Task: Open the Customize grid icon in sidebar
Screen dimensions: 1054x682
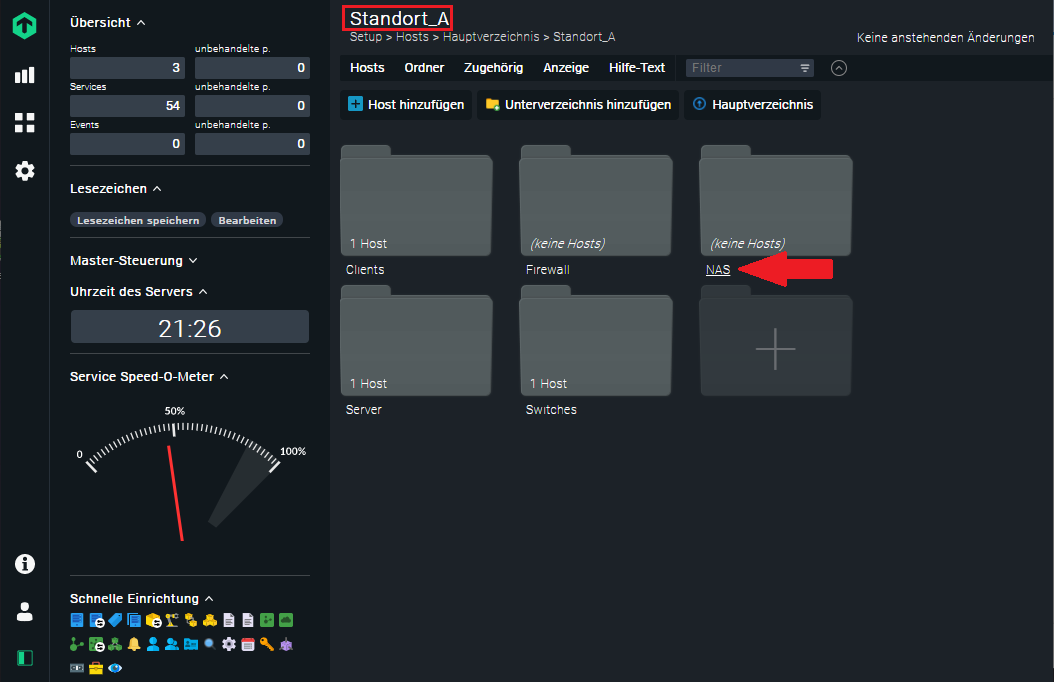Action: (24, 123)
